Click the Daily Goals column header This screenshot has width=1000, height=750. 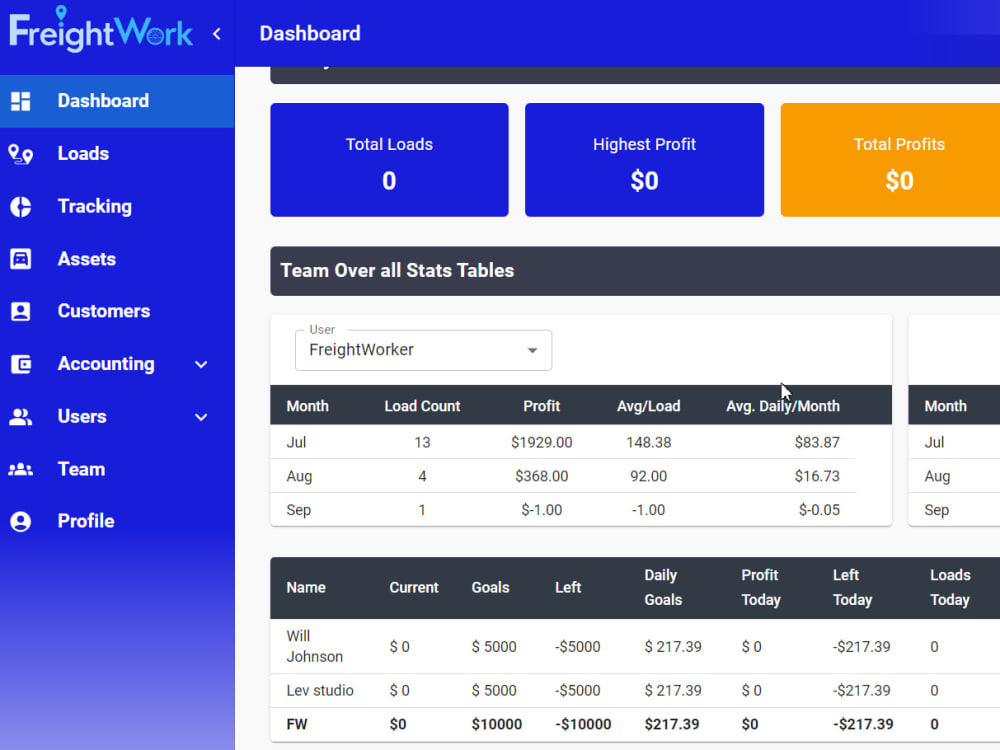(663, 587)
